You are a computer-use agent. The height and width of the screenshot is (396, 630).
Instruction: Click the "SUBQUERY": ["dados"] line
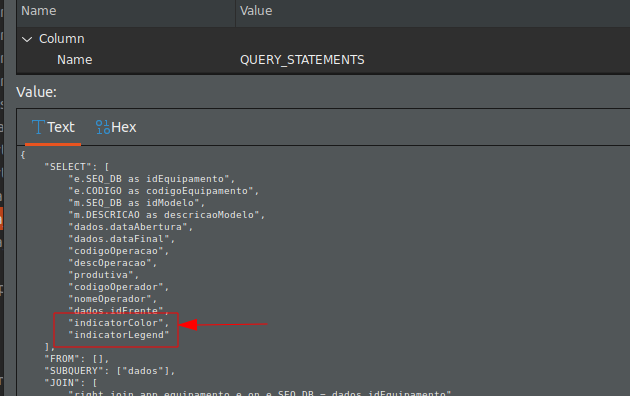click(x=110, y=371)
